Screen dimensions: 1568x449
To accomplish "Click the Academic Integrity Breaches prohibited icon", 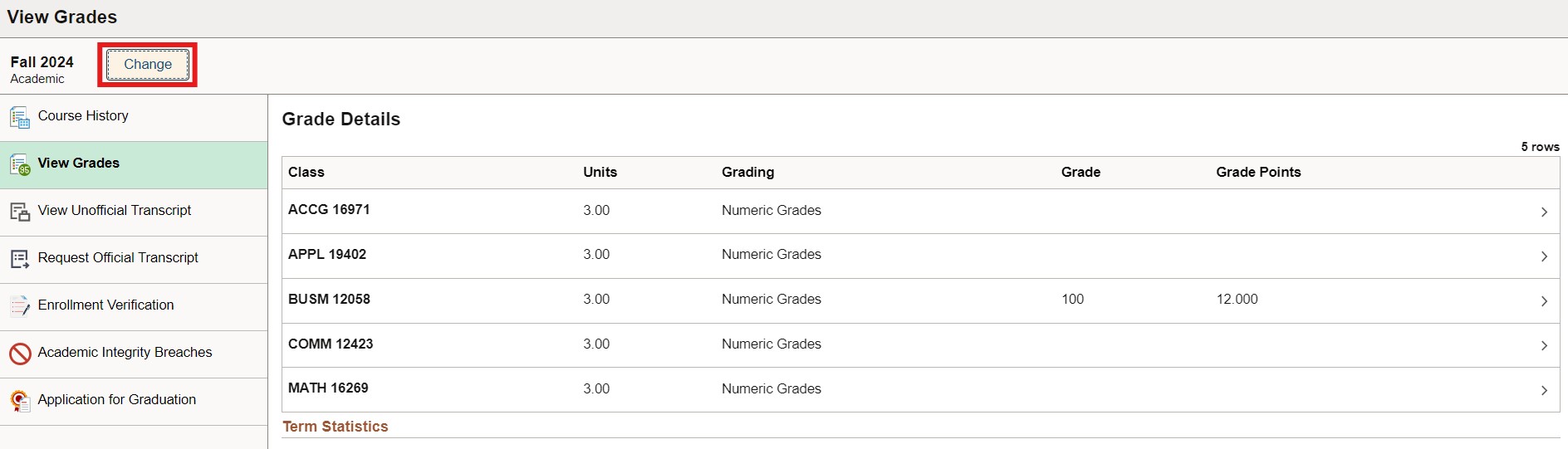I will (20, 354).
